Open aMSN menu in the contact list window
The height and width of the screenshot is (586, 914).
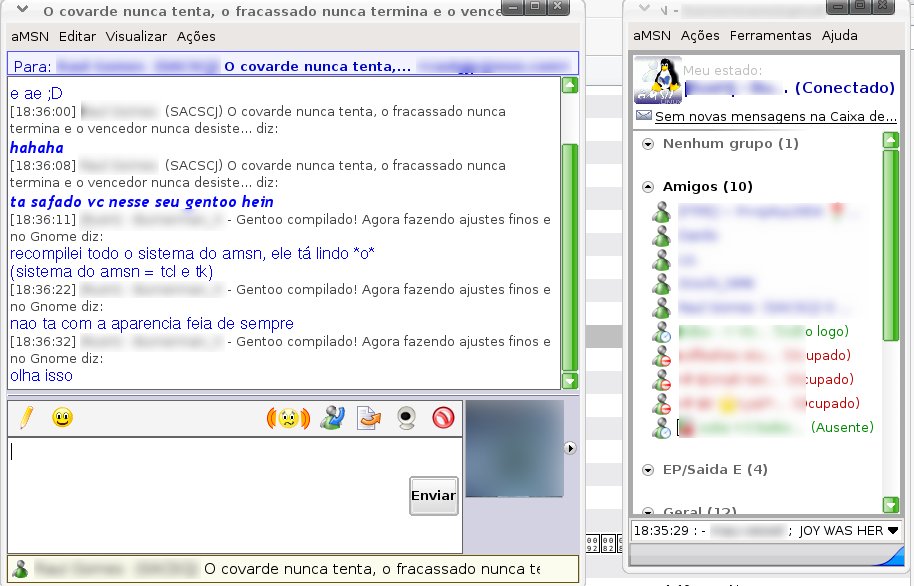tap(652, 36)
